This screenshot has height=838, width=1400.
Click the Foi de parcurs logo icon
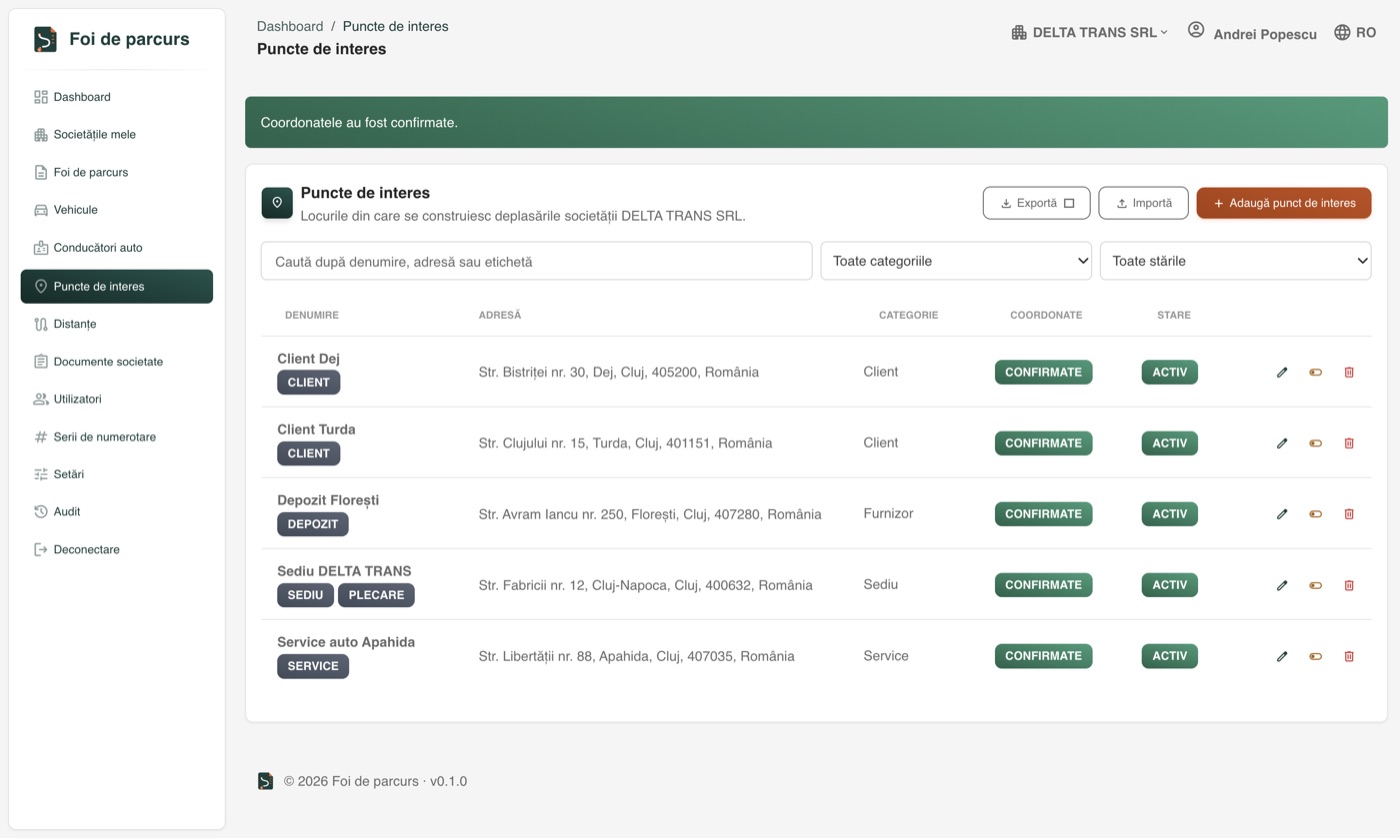(45, 39)
